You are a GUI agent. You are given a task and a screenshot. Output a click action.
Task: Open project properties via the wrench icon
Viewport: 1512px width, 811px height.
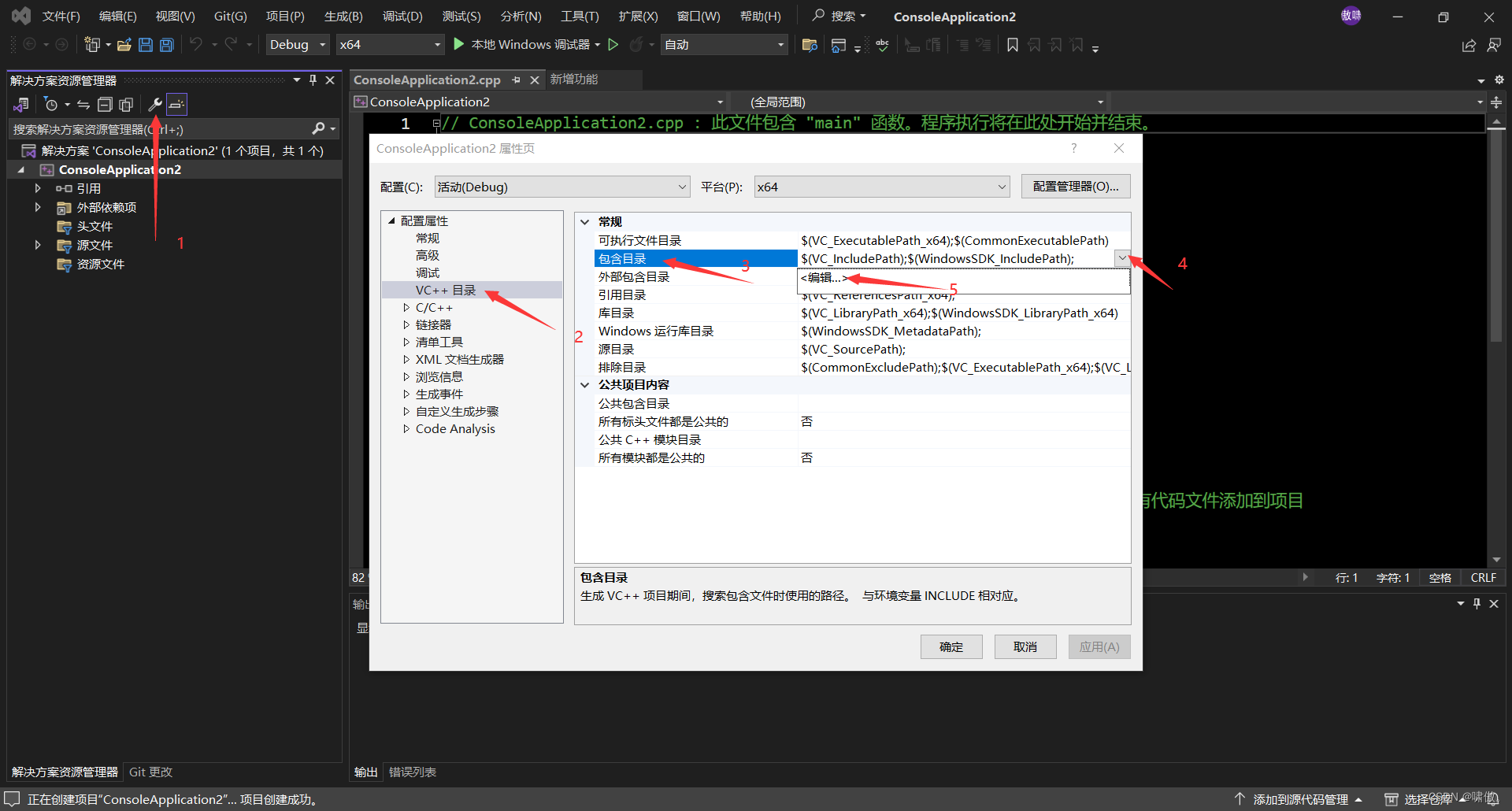tap(155, 104)
